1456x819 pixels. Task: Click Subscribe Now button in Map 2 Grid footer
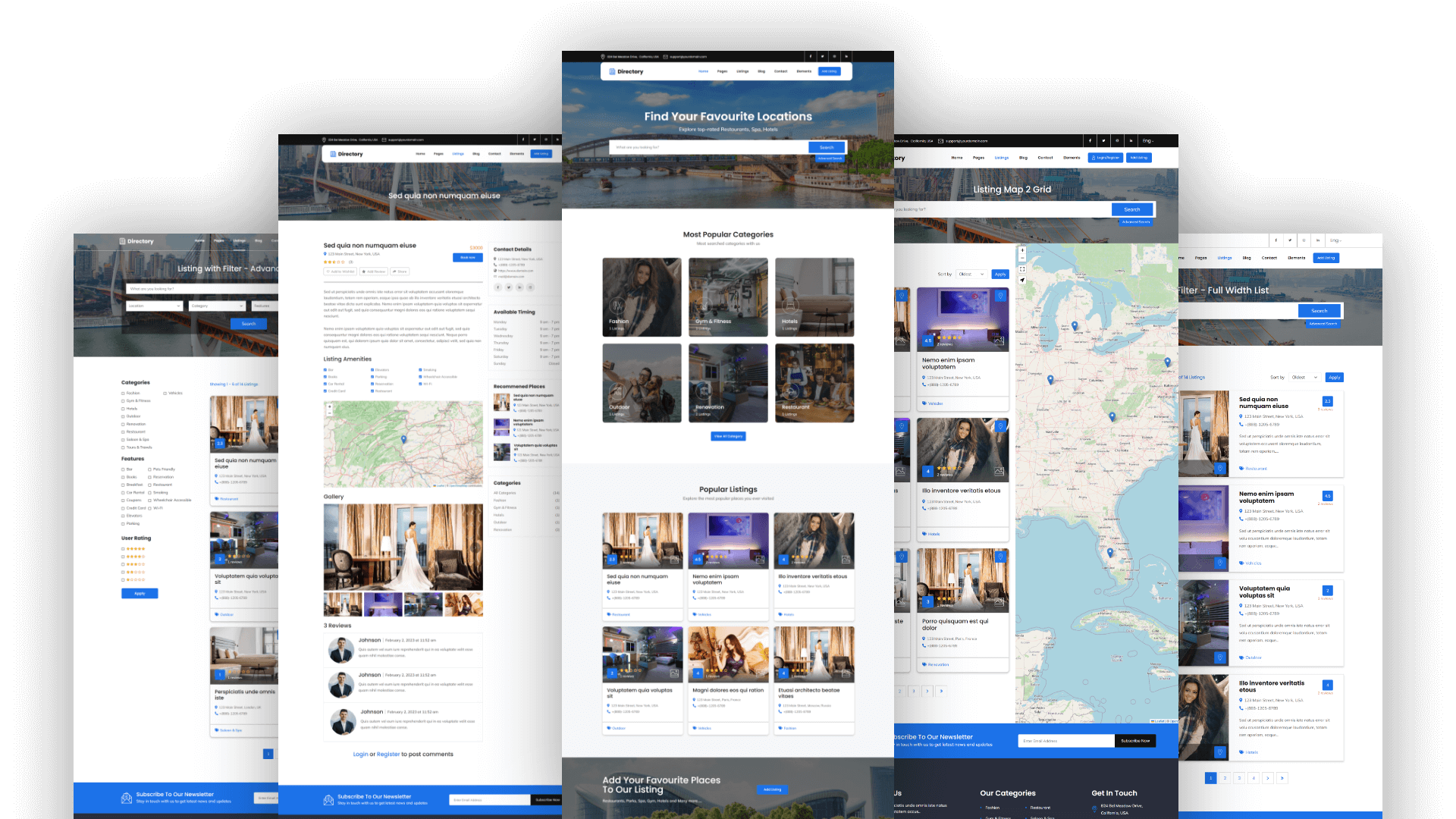[x=1135, y=741]
